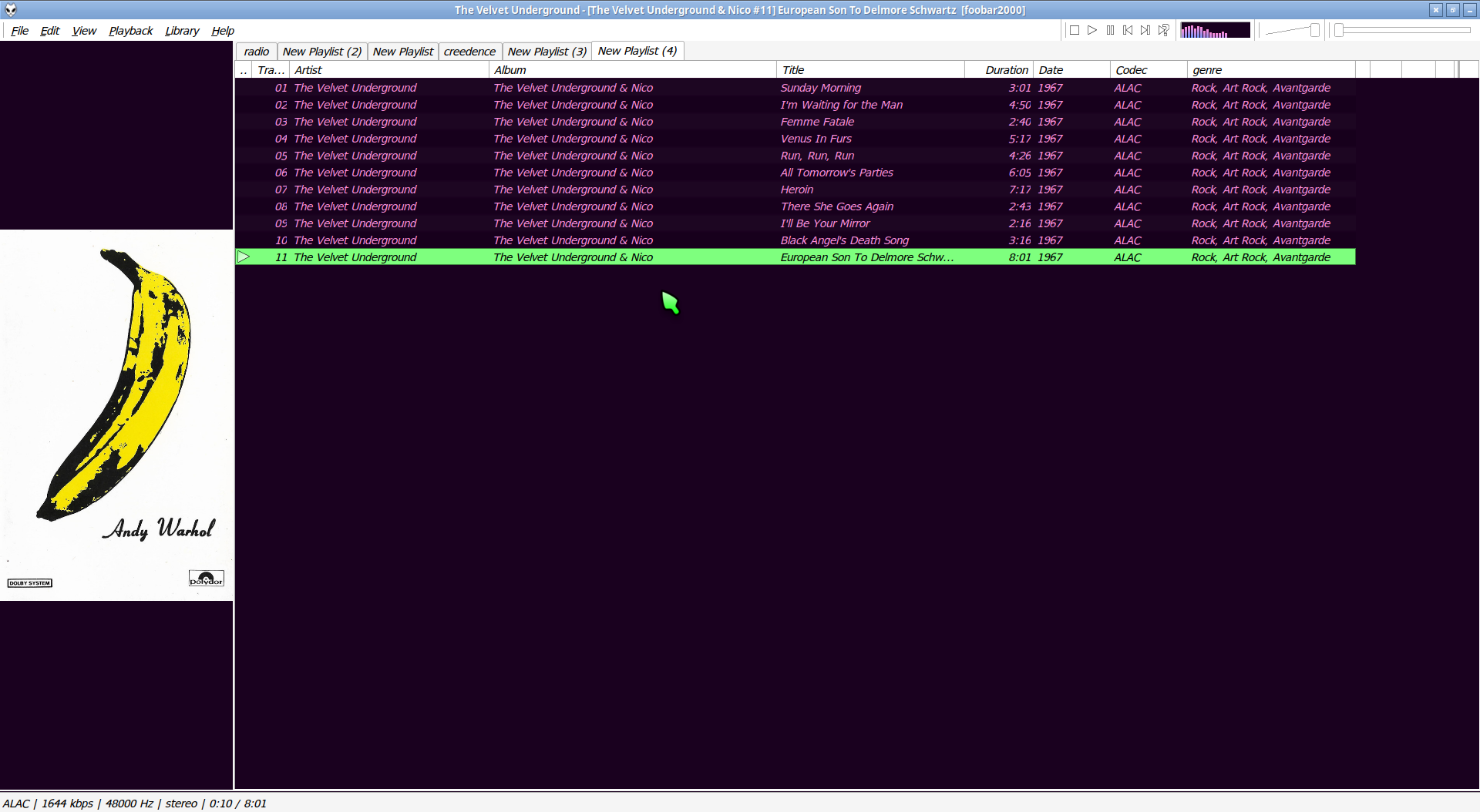Sort by the Artist column header
1480x812 pixels.
coord(389,70)
